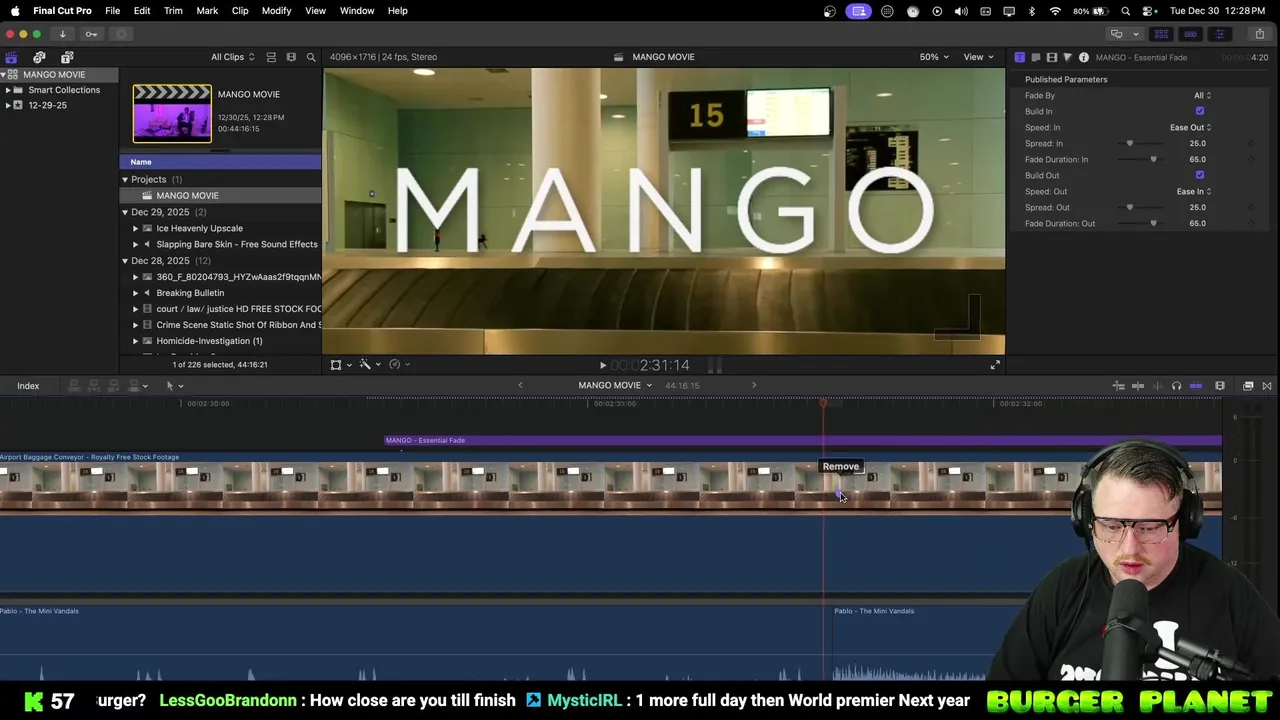
Task: Click the Share export icon
Action: 1259,34
